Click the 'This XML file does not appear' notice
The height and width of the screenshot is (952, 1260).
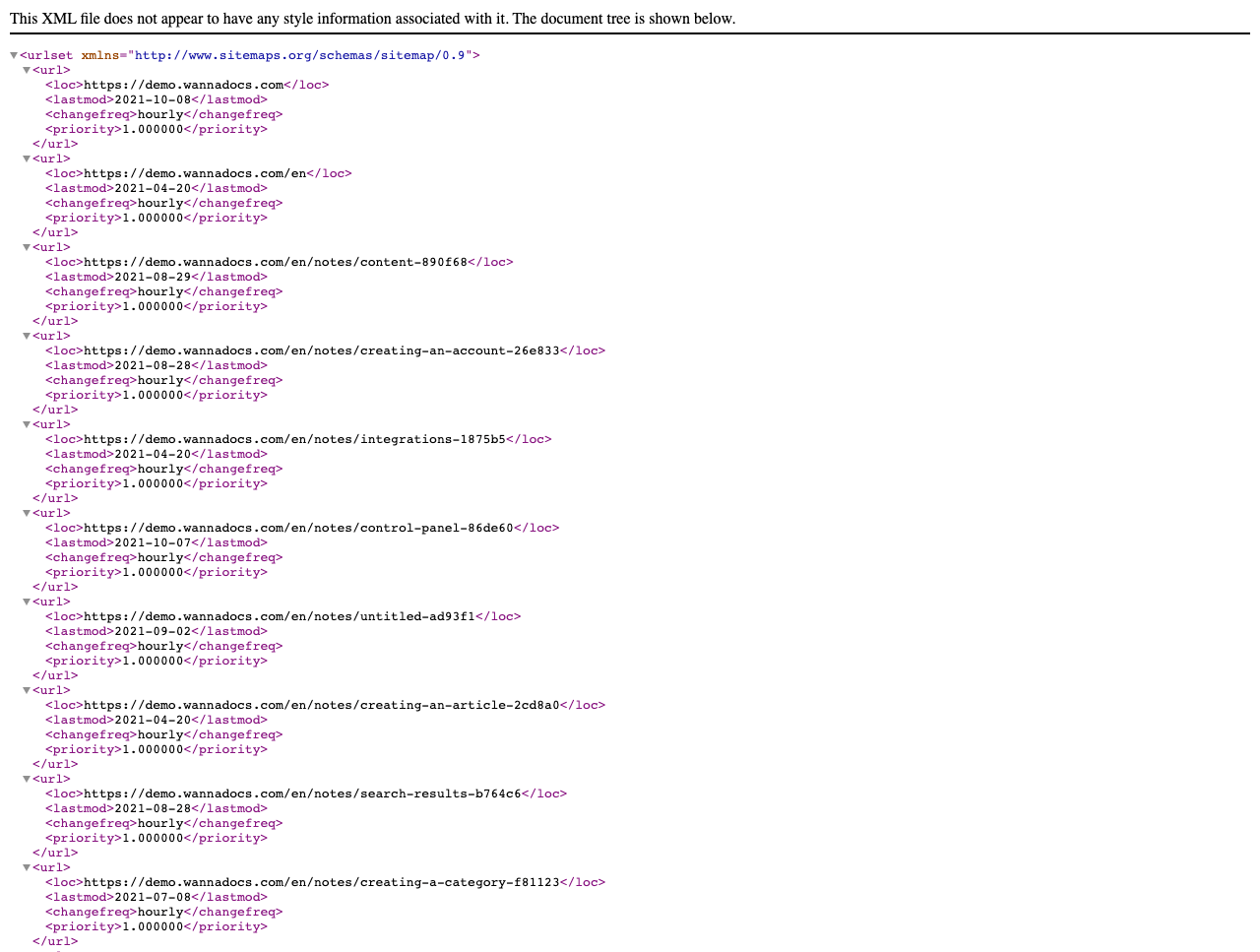(372, 19)
